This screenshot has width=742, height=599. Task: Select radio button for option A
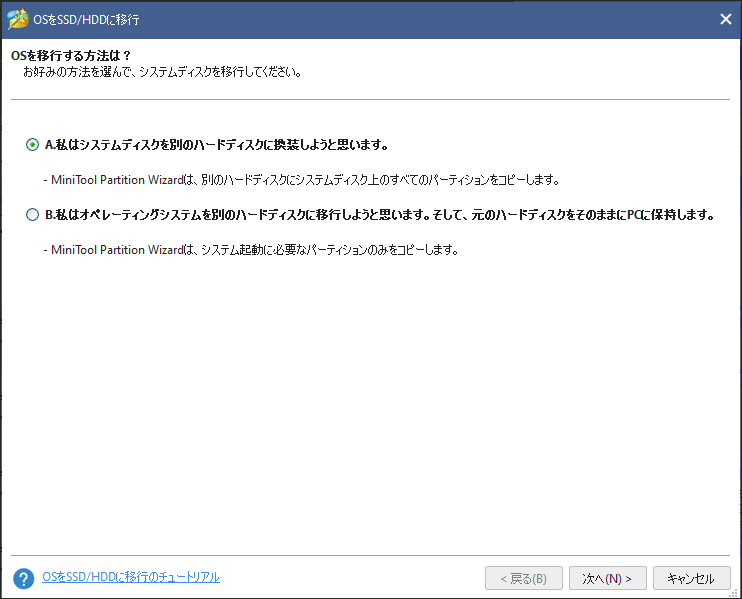point(33,145)
